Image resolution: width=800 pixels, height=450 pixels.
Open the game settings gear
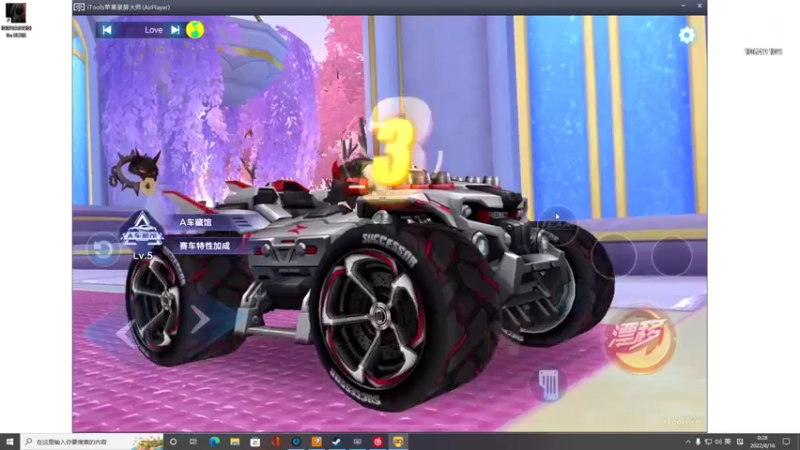687,35
